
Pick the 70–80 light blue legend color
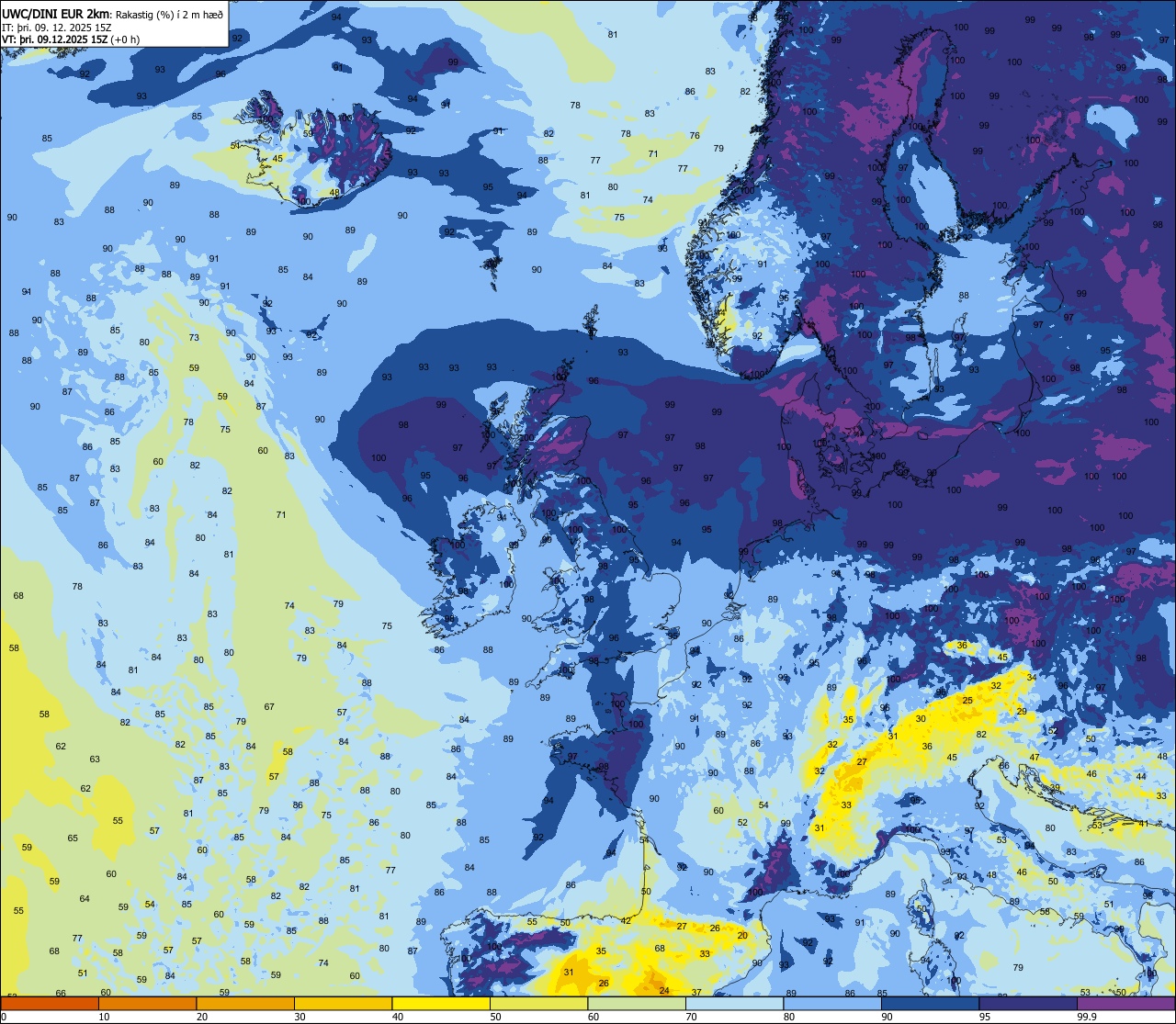tap(734, 1003)
